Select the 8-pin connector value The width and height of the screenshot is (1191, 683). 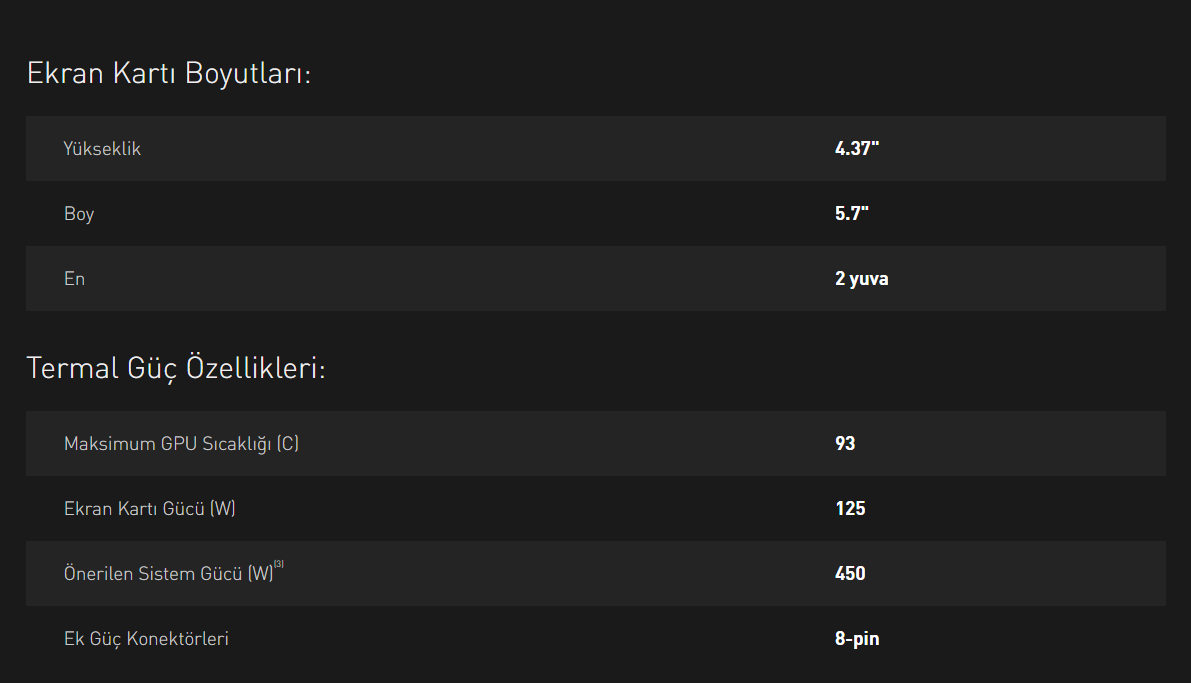click(x=857, y=638)
